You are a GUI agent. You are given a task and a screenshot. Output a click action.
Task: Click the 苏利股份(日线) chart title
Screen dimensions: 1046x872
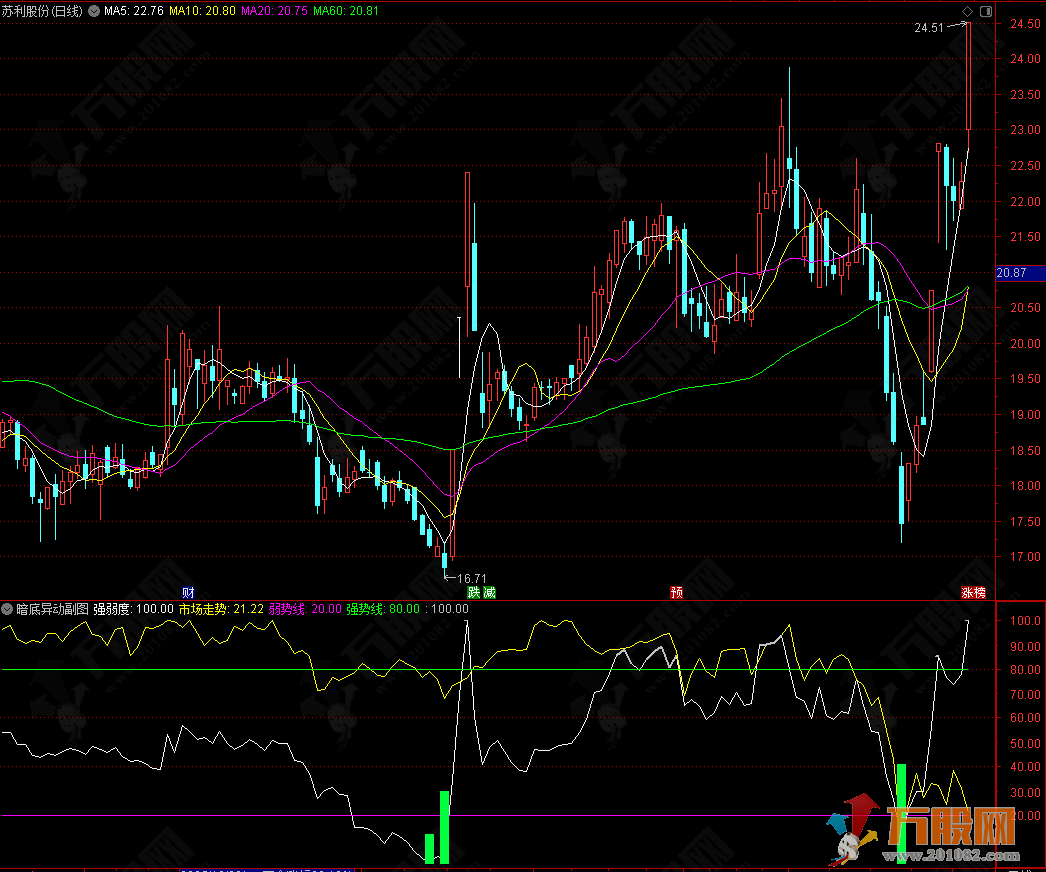pos(44,11)
